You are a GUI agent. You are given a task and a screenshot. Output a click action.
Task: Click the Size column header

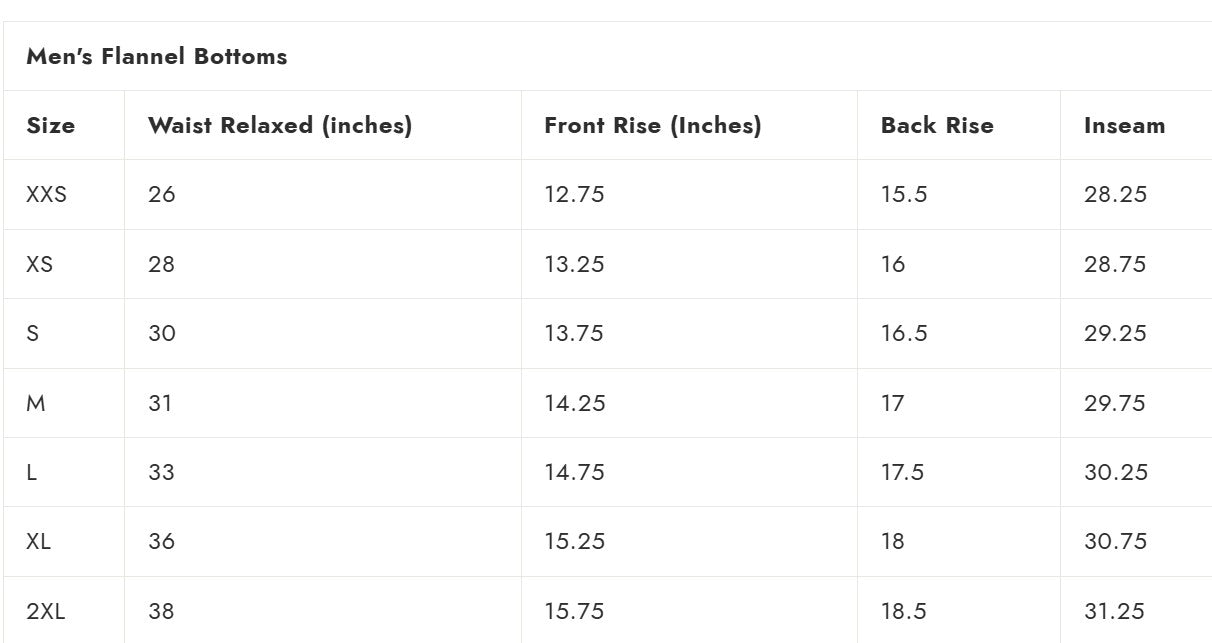[51, 126]
